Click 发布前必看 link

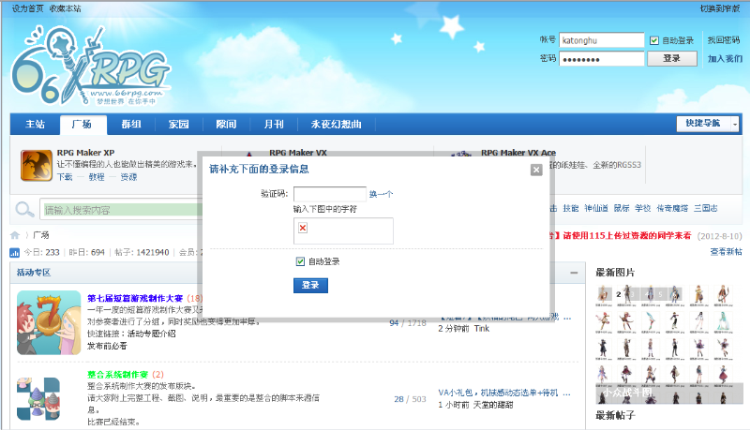point(107,345)
